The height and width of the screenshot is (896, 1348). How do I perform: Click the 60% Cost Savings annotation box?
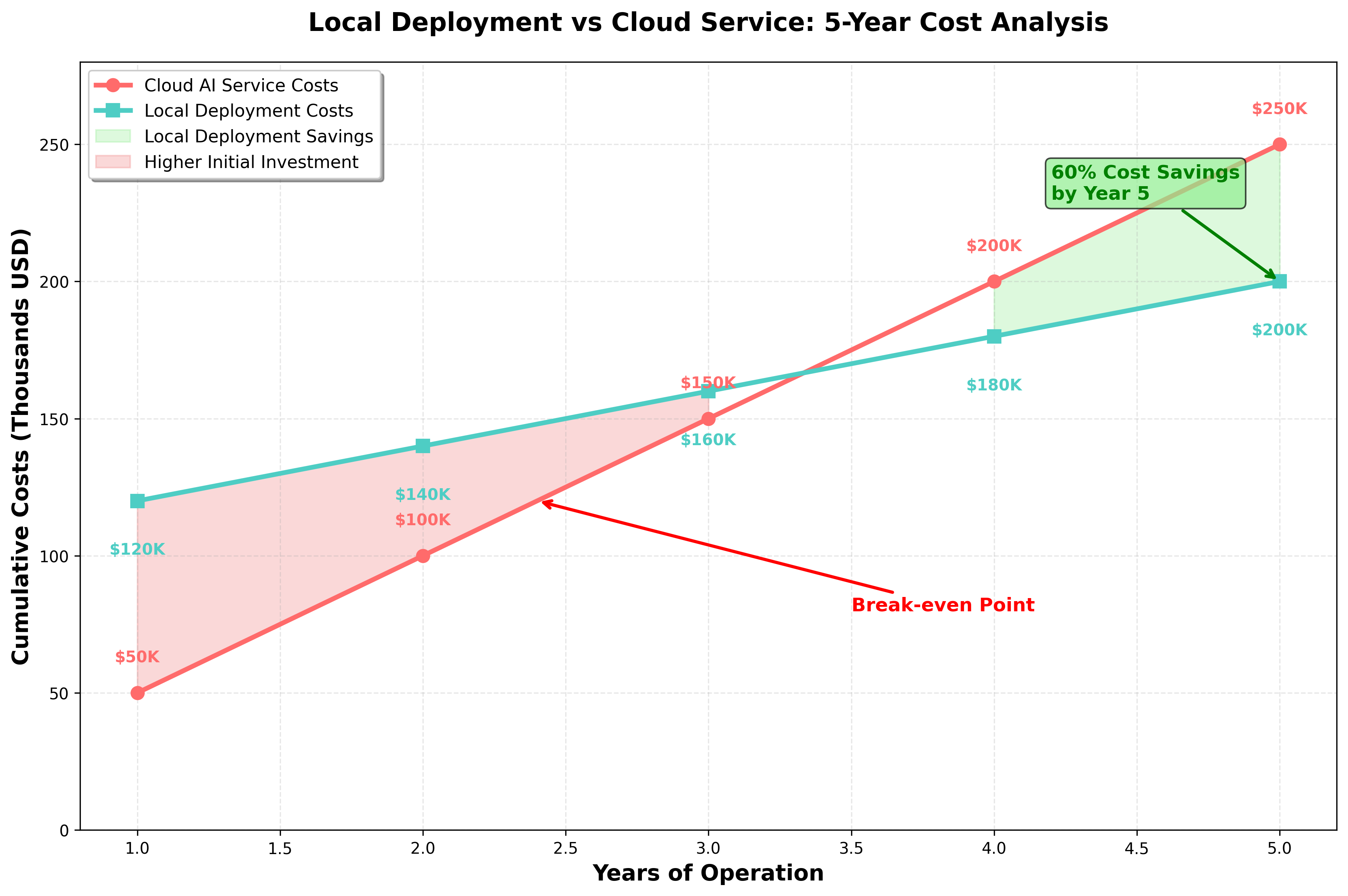pos(1145,183)
